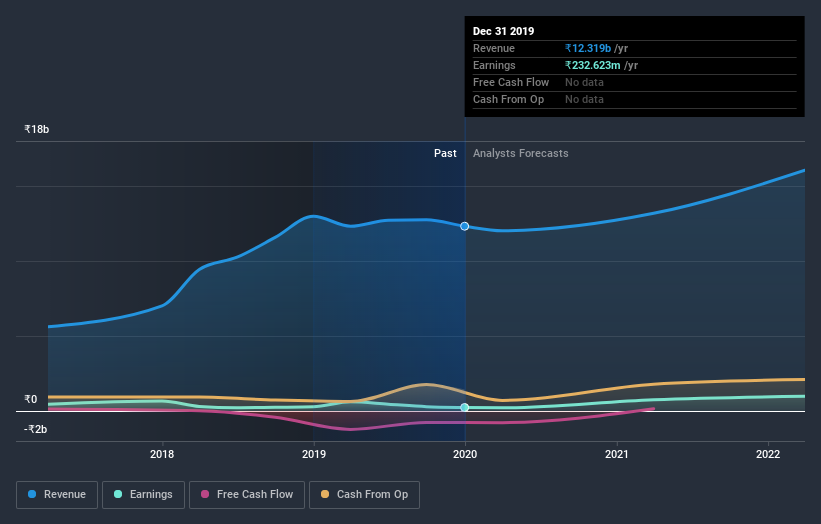This screenshot has width=821, height=524.
Task: Click the -₹2b y-axis label
Action: point(36,429)
